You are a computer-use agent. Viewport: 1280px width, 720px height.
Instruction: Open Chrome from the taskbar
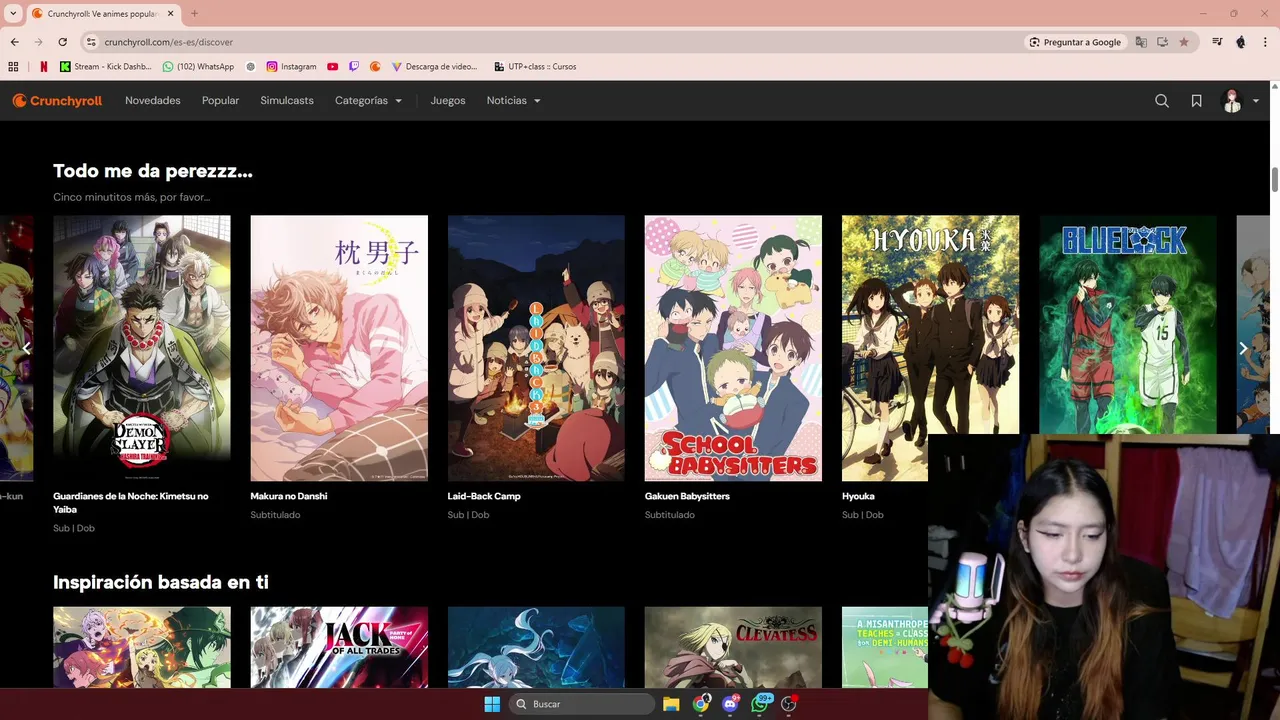pos(701,704)
